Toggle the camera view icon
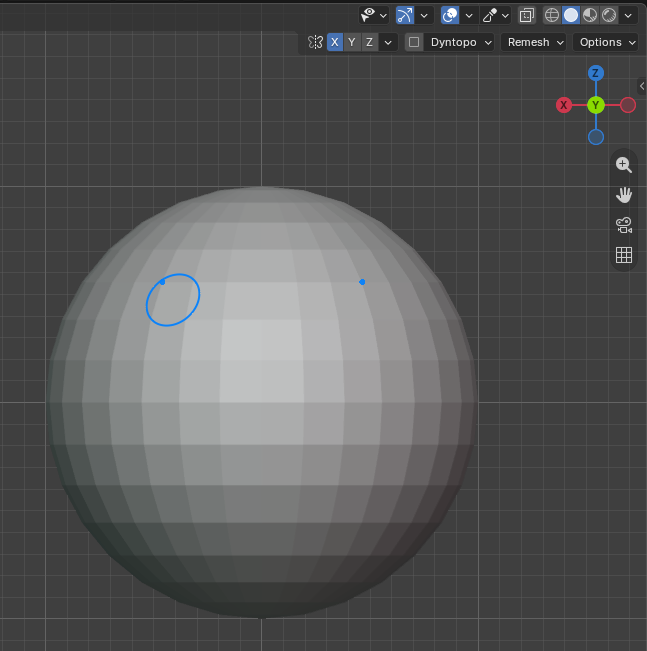The height and width of the screenshot is (651, 647). coord(623,225)
